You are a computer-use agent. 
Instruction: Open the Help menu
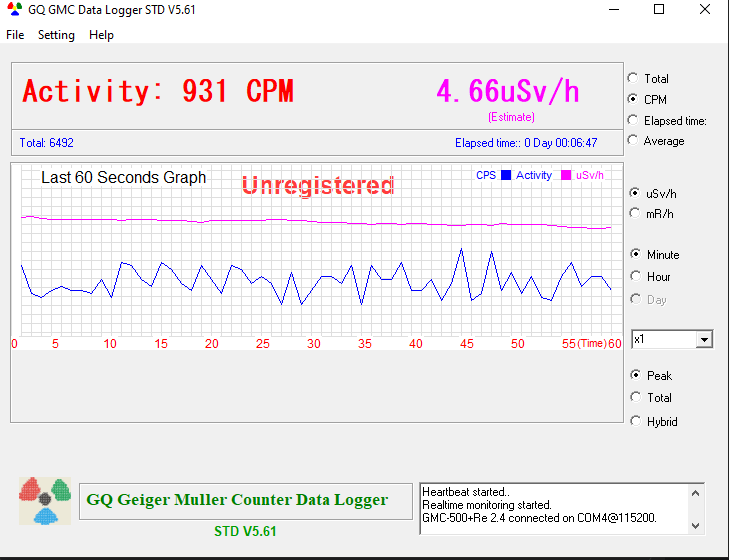pos(101,35)
